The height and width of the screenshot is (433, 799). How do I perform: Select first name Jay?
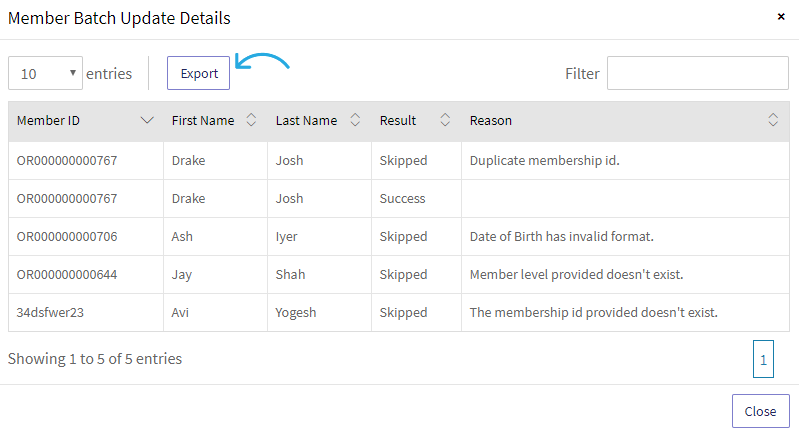tap(181, 275)
